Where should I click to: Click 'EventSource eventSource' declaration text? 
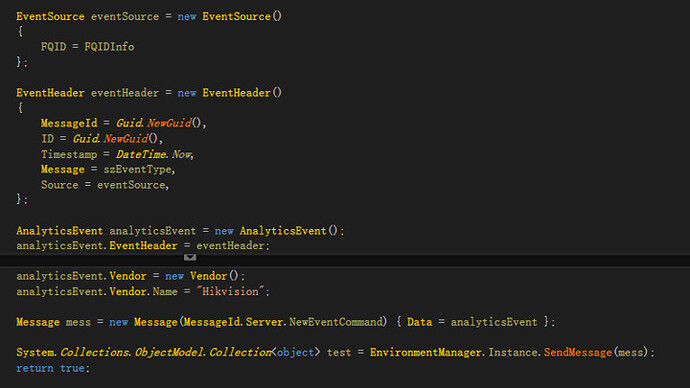click(x=88, y=16)
